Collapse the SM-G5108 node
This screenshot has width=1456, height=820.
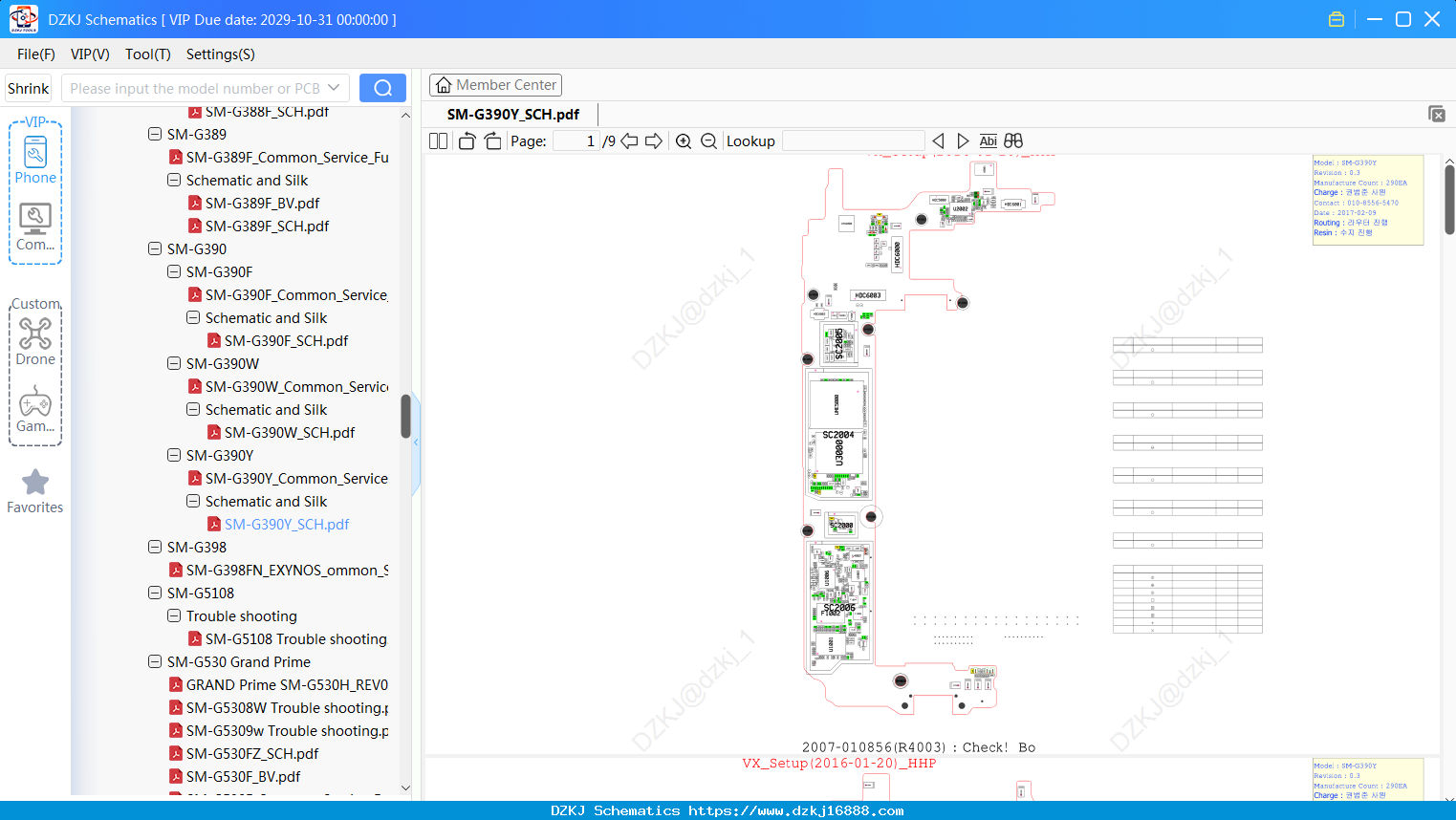pyautogui.click(x=155, y=593)
